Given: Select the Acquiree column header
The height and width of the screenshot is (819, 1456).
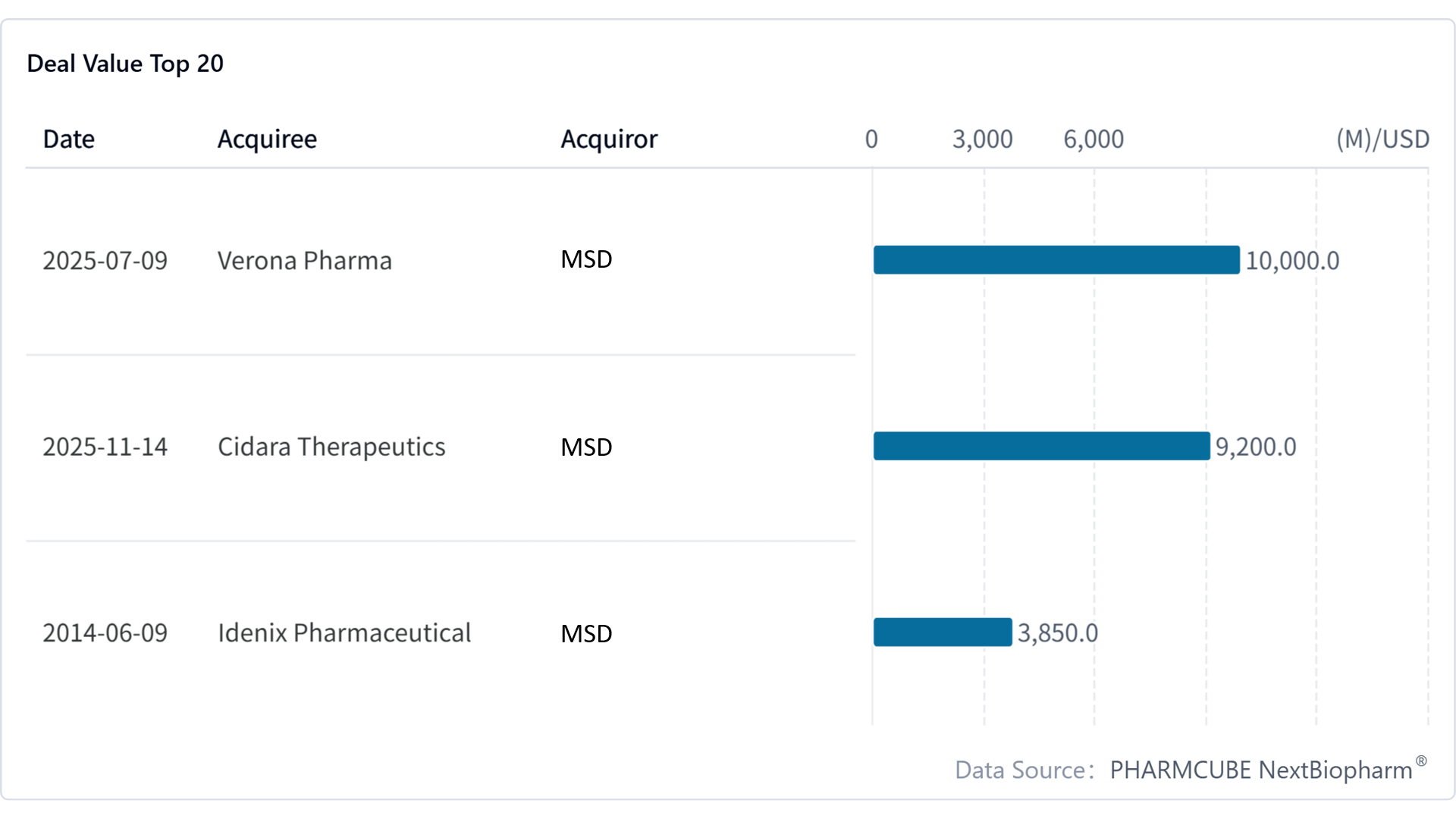Looking at the screenshot, I should pyautogui.click(x=267, y=140).
